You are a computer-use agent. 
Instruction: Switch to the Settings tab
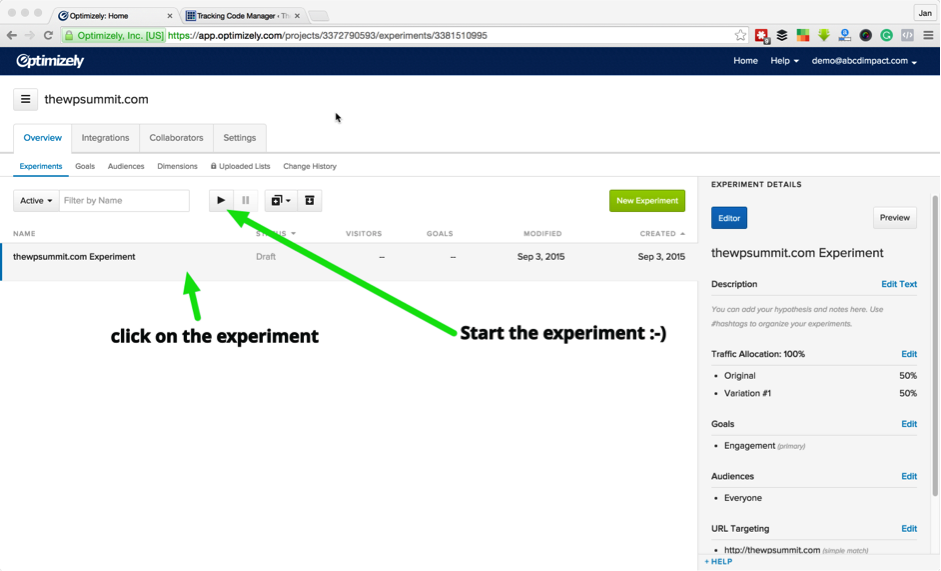pyautogui.click(x=239, y=138)
